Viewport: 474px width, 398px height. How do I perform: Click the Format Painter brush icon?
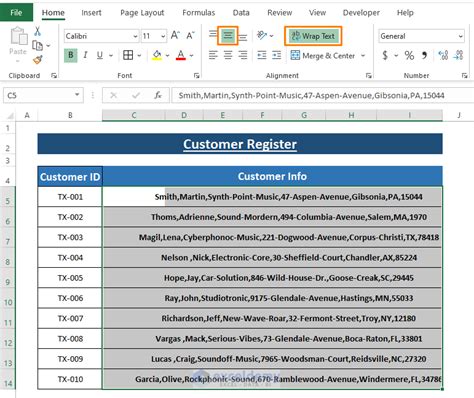tap(38, 60)
